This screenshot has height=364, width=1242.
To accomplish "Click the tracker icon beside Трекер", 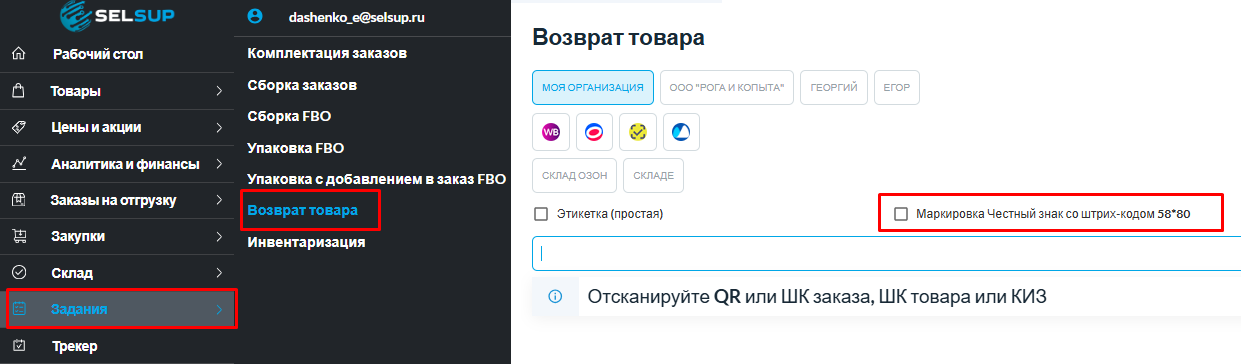I will click(x=18, y=346).
